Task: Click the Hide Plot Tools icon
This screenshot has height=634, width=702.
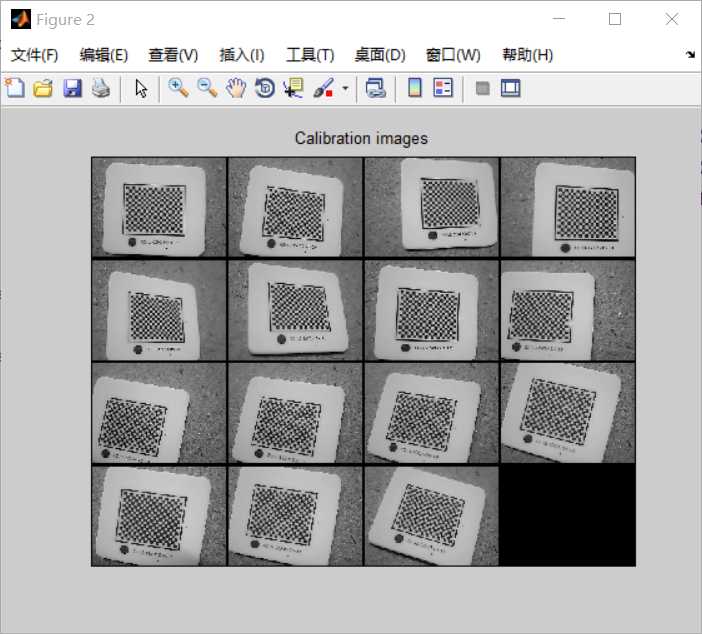Action: point(482,88)
